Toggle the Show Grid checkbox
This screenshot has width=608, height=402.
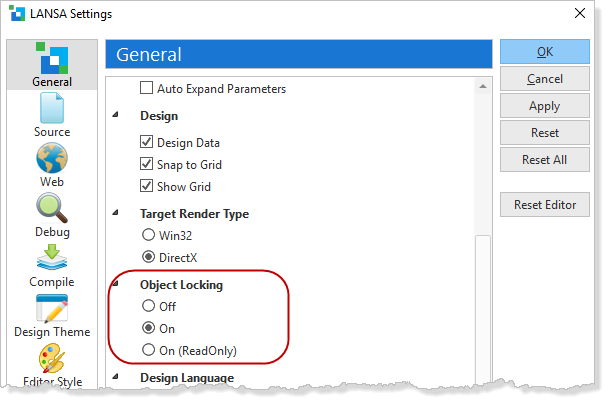coord(146,186)
